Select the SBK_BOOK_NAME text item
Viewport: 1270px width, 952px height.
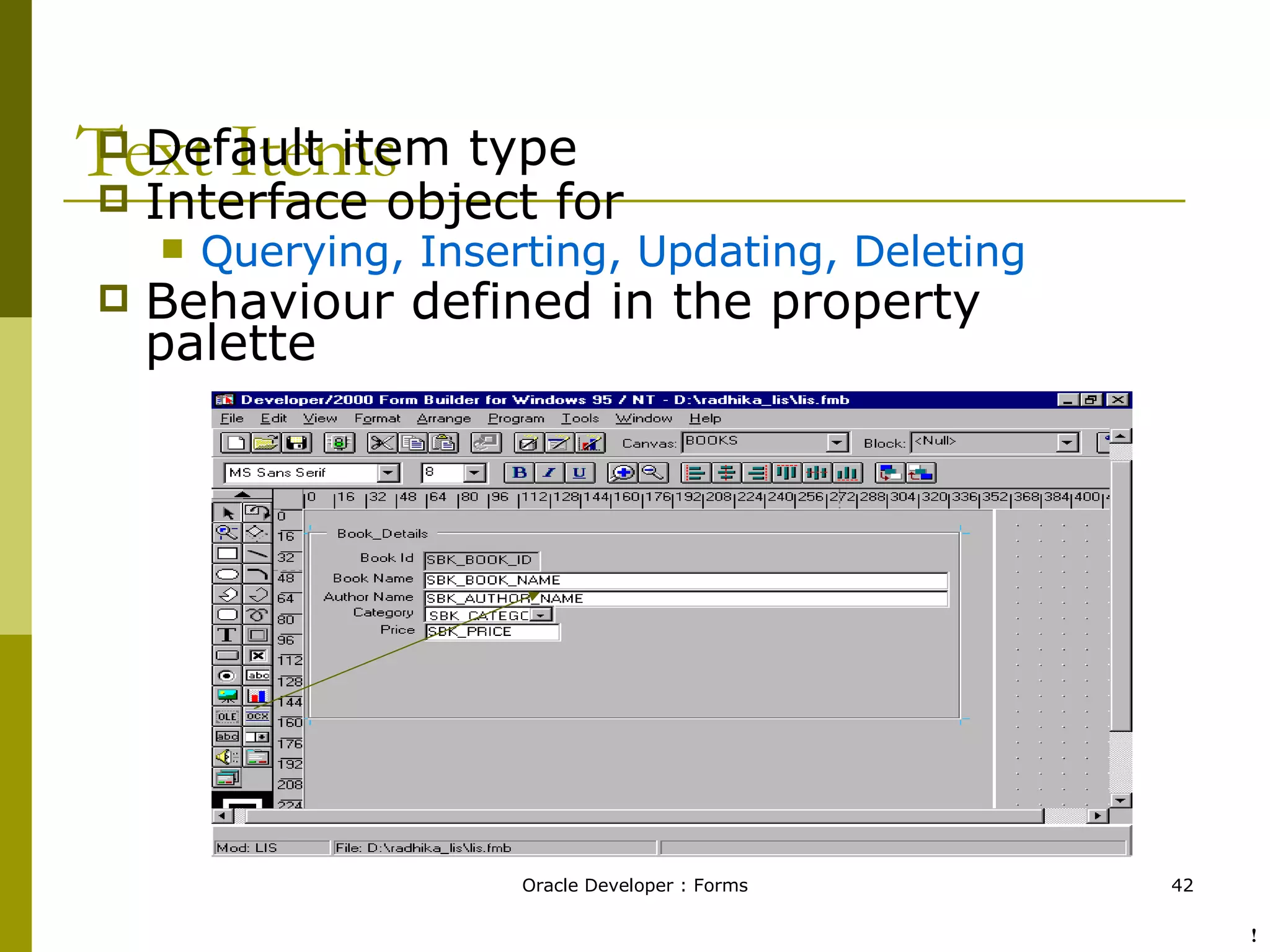[686, 580]
